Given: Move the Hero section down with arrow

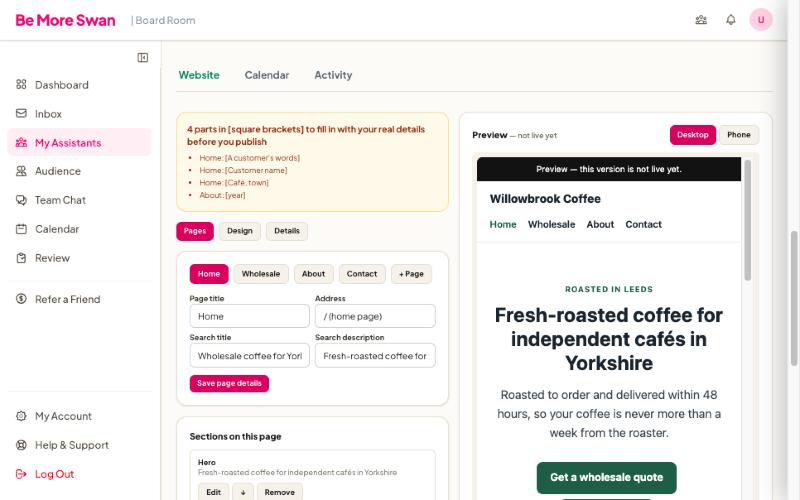Looking at the screenshot, I should tap(243, 492).
